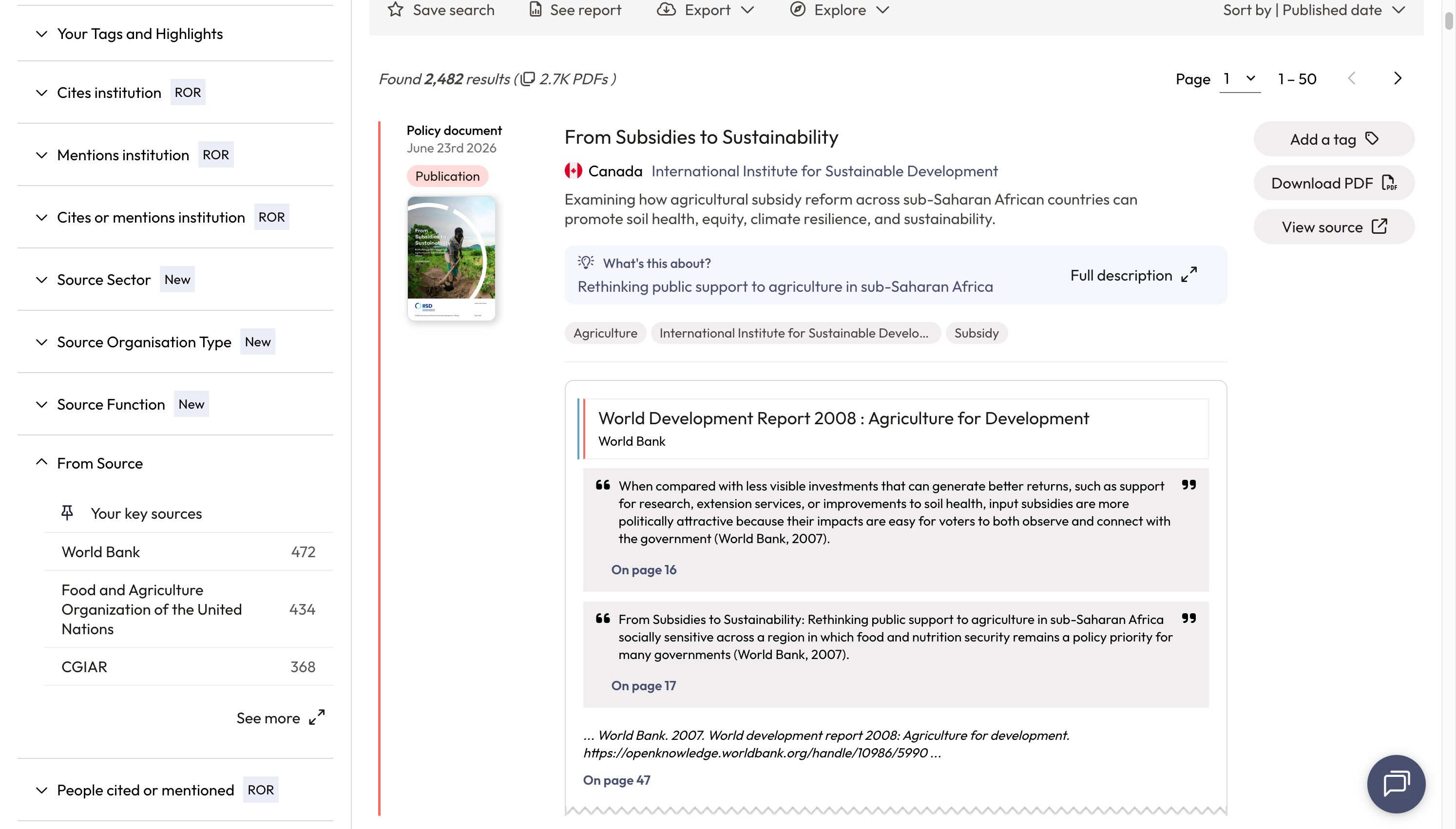
Task: Click the tag icon in Add a tag
Action: 1372,139
